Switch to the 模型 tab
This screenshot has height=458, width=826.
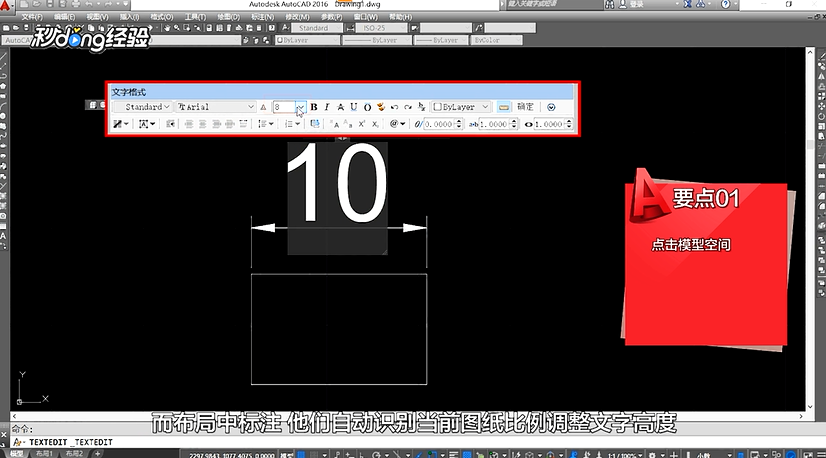(x=16, y=453)
